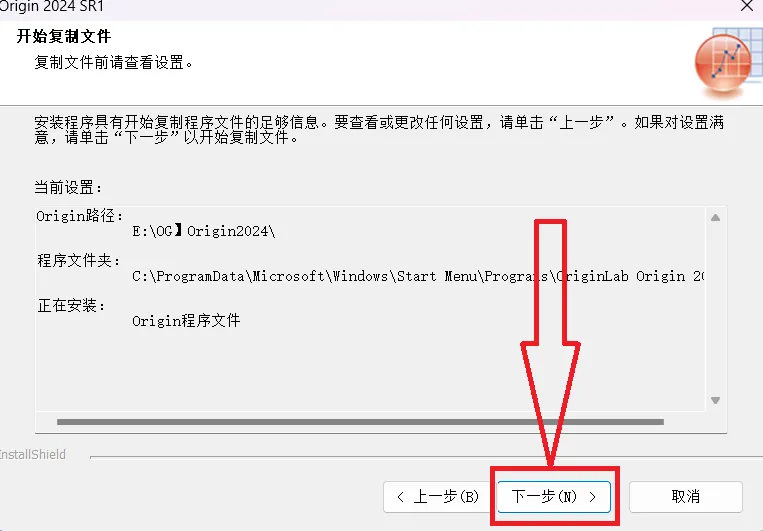The width and height of the screenshot is (763, 531).
Task: Click the 复制文件前请查看设置 subtitle
Action: (114, 62)
